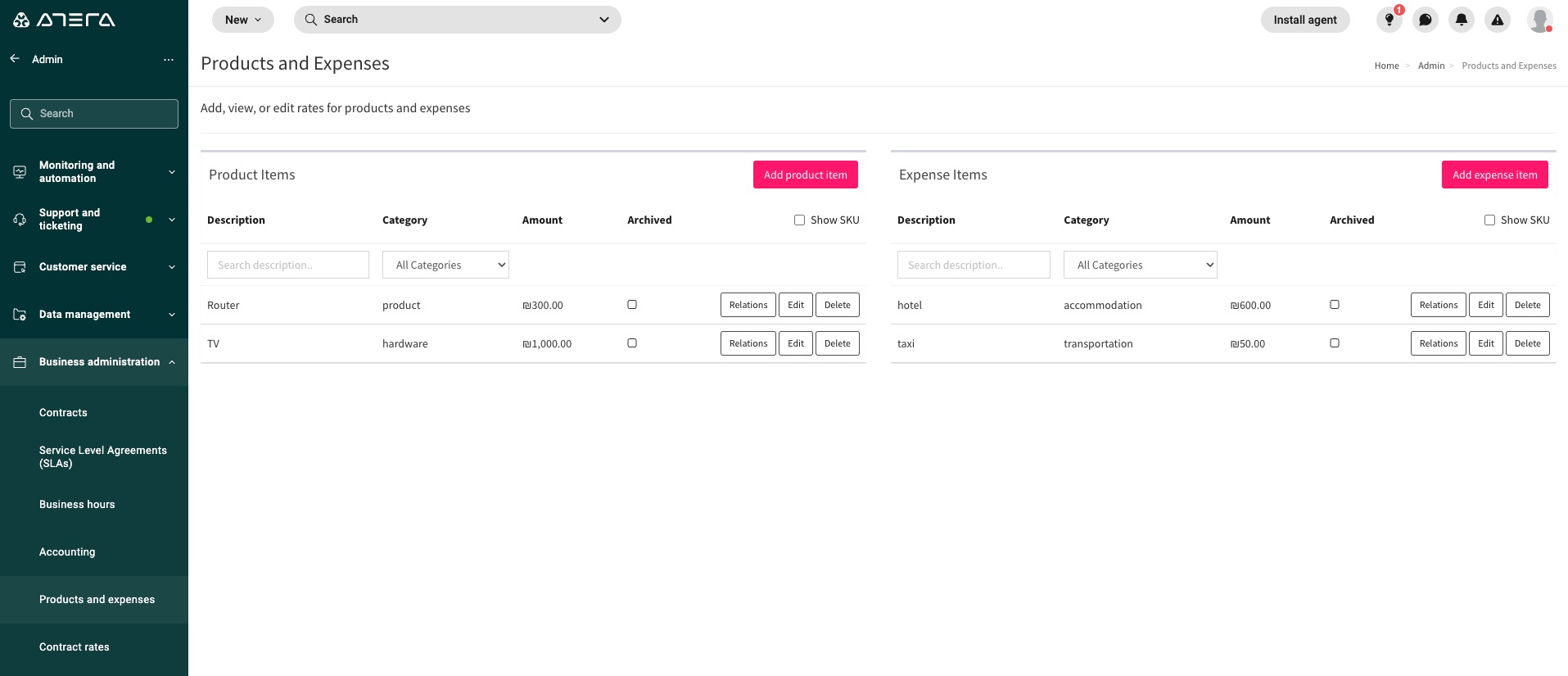Click the top search bar magnifier icon
Screen dimensions: 1568x676
coord(311,20)
